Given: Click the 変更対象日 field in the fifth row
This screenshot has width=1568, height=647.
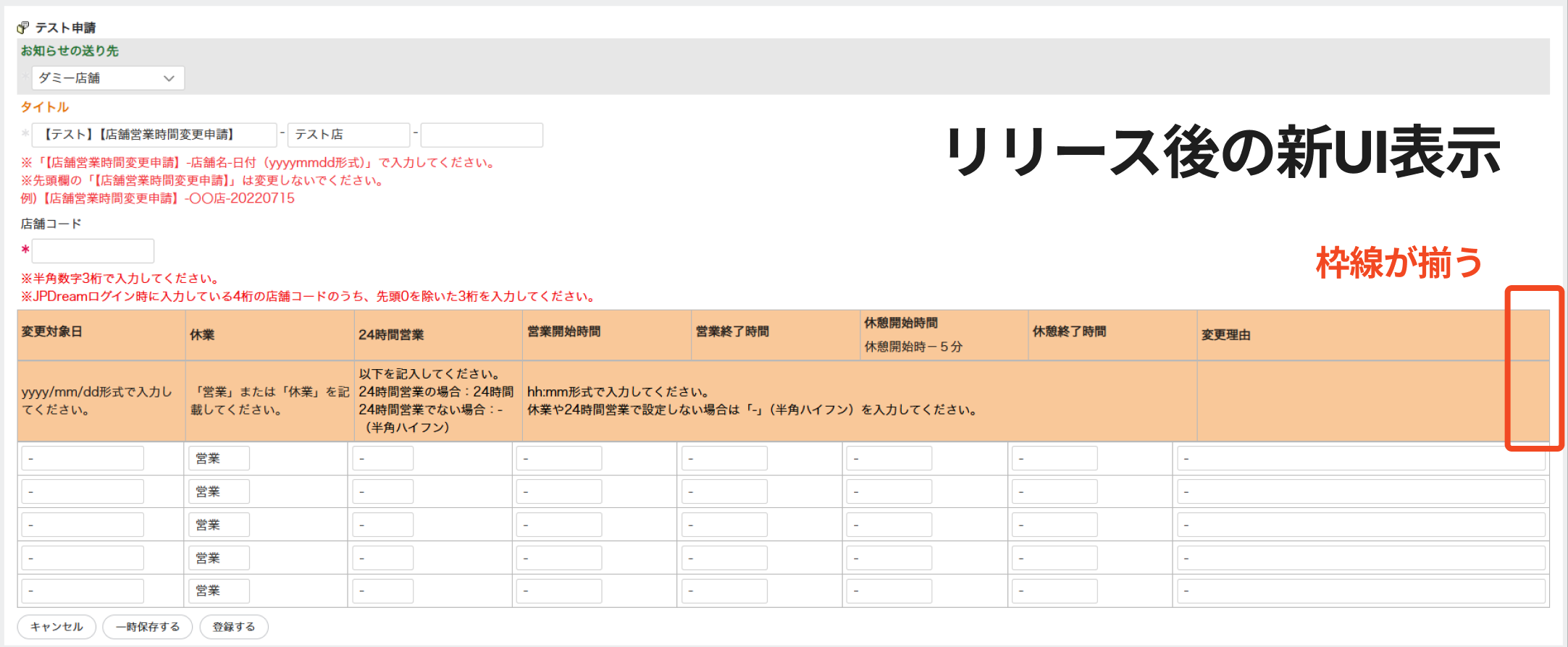Looking at the screenshot, I should click(83, 591).
